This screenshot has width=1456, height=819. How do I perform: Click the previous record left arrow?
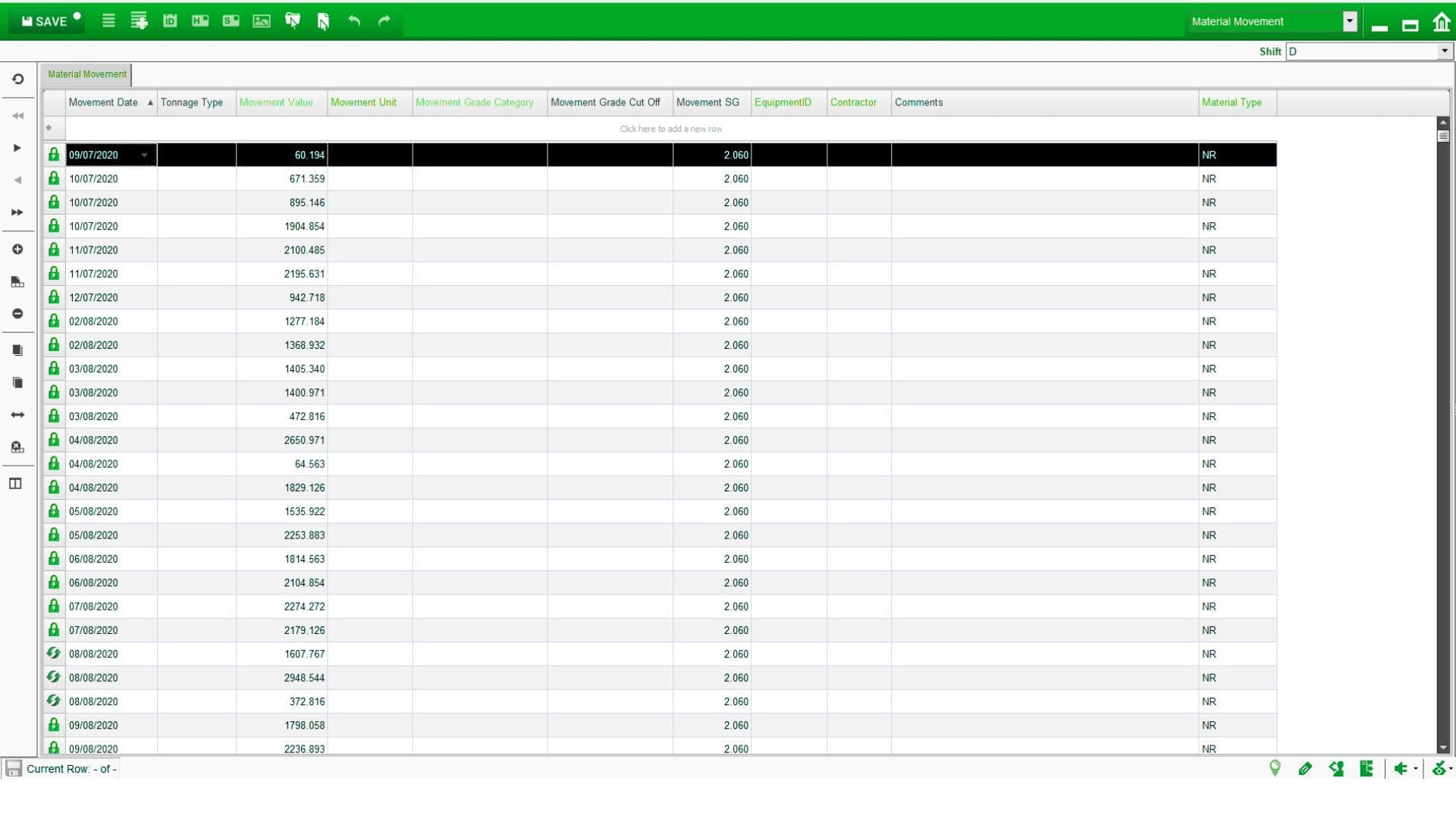pyautogui.click(x=17, y=180)
